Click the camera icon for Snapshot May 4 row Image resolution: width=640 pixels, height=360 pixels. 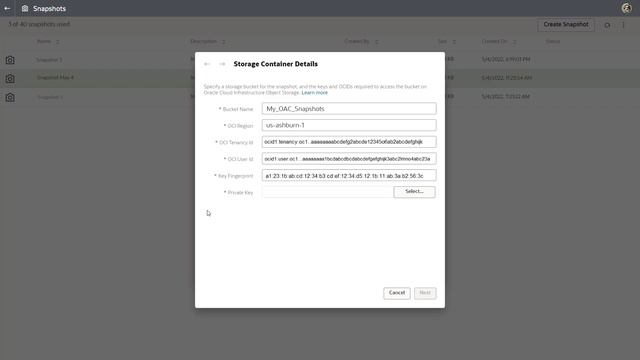pos(10,78)
